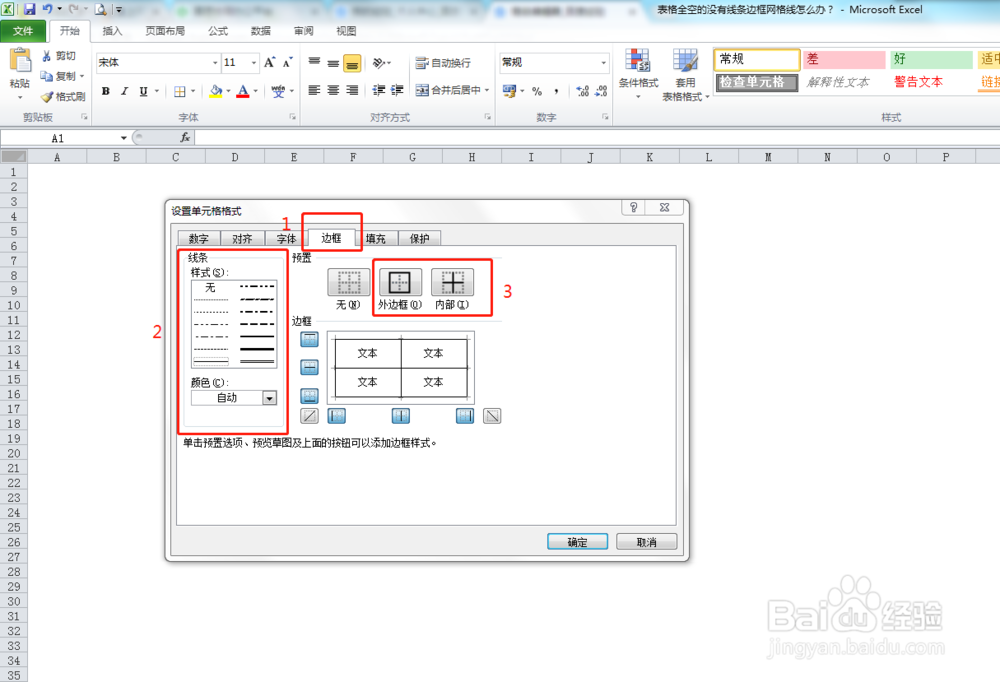This screenshot has width=1000, height=682.
Task: Select the diagonal border button in the dialog
Action: click(x=311, y=415)
